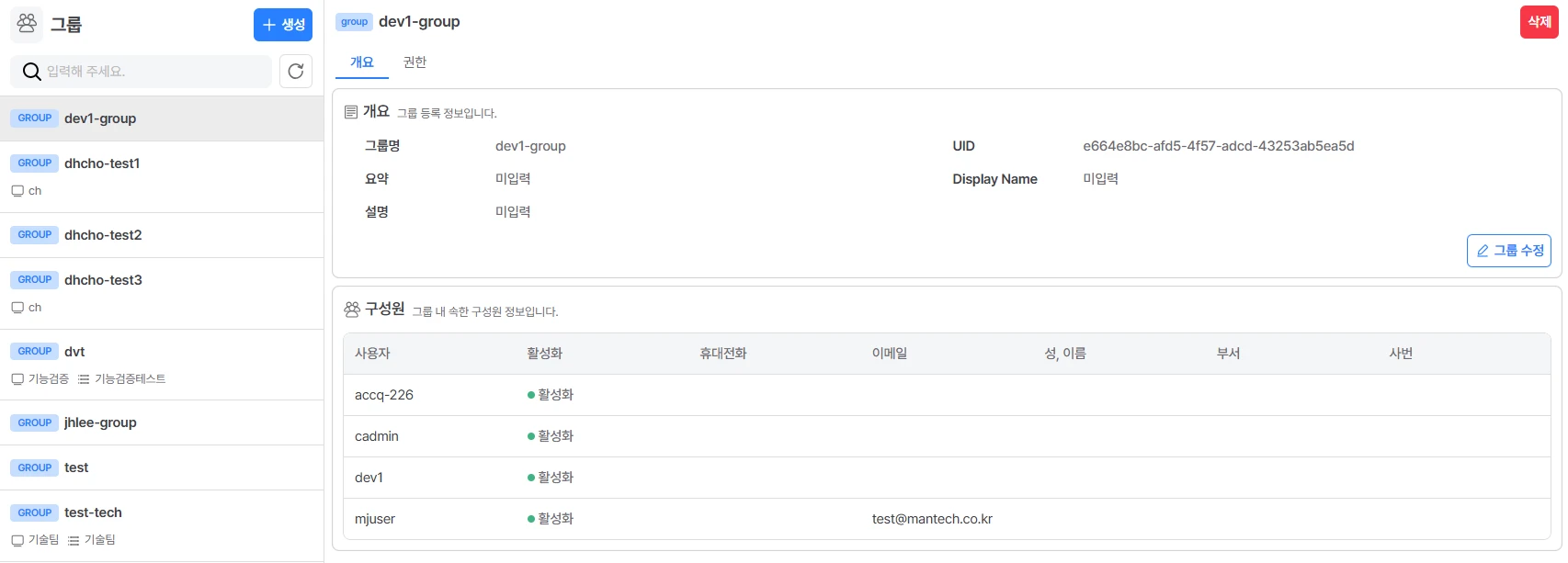The image size is (1568, 563).
Task: Open dhcho-test2 group entry
Action: (x=162, y=235)
